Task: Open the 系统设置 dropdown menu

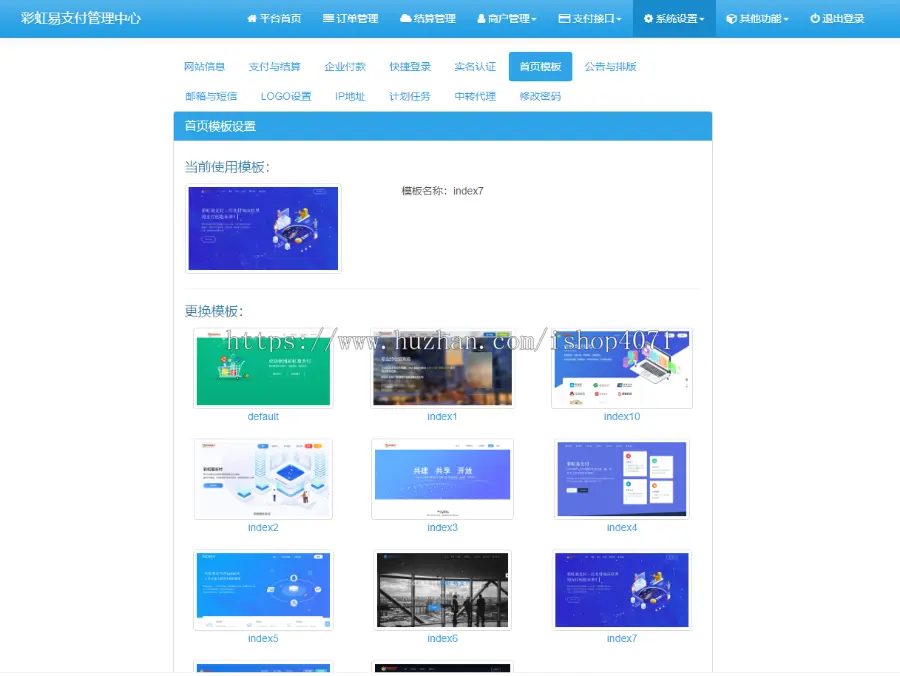Action: [x=674, y=18]
